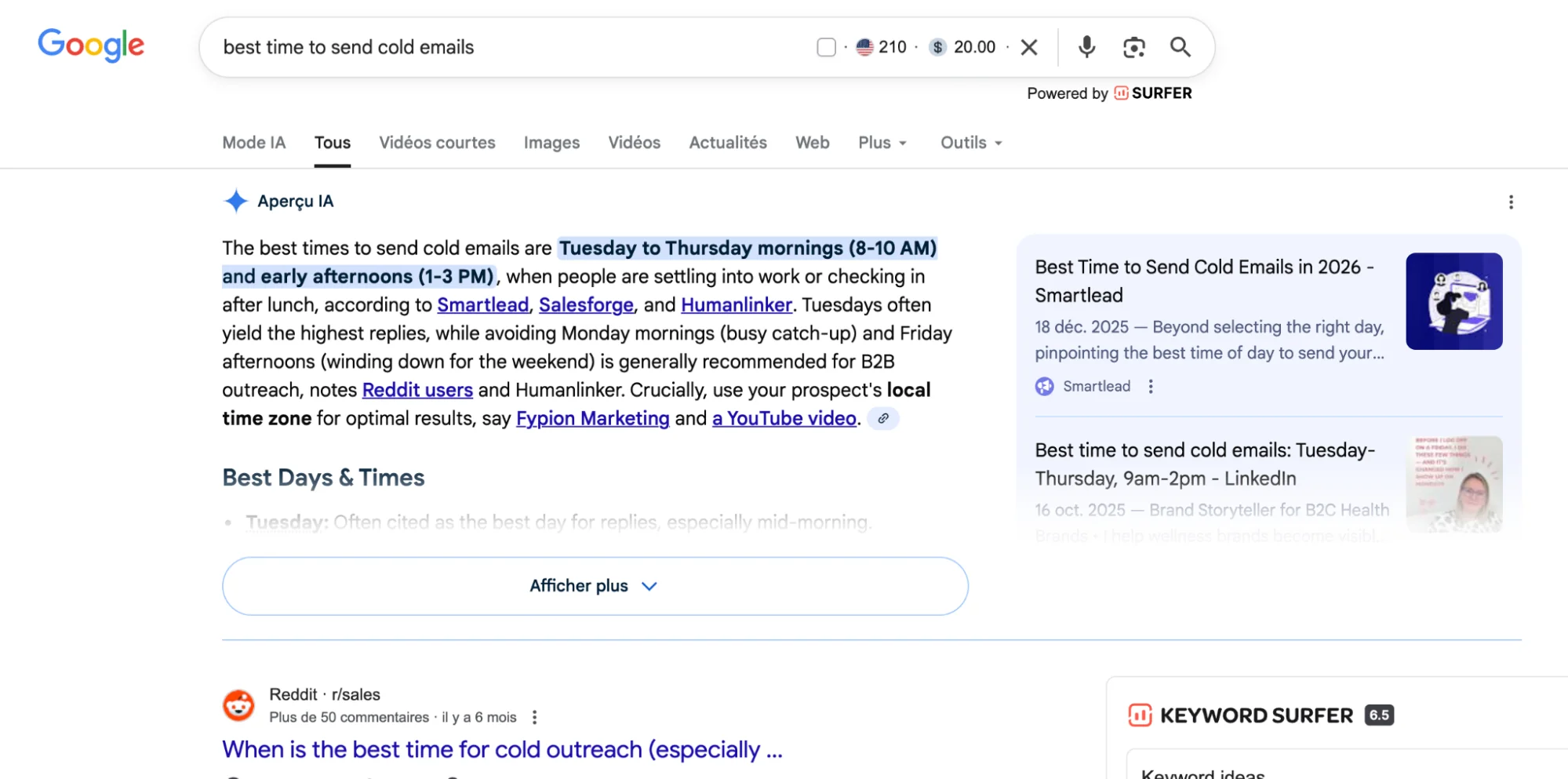Go to the Vidéos tab
The image size is (1568, 779).
[634, 143]
